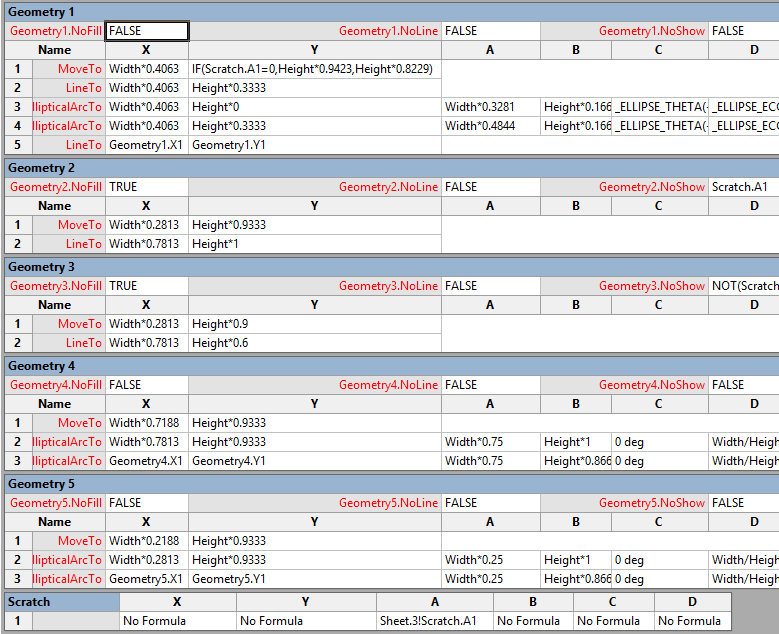The width and height of the screenshot is (779, 634).
Task: Select the Geometry5.NoShow value cell
Action: (743, 503)
